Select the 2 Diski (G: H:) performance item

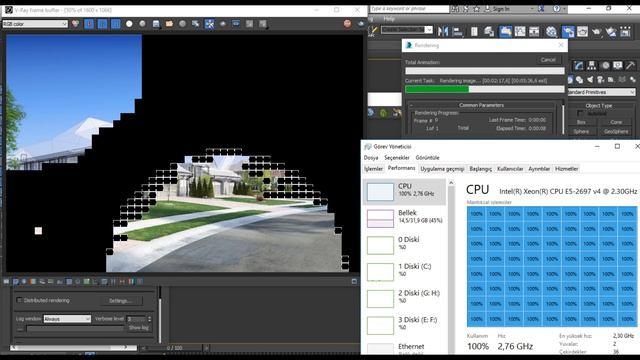coord(404,298)
